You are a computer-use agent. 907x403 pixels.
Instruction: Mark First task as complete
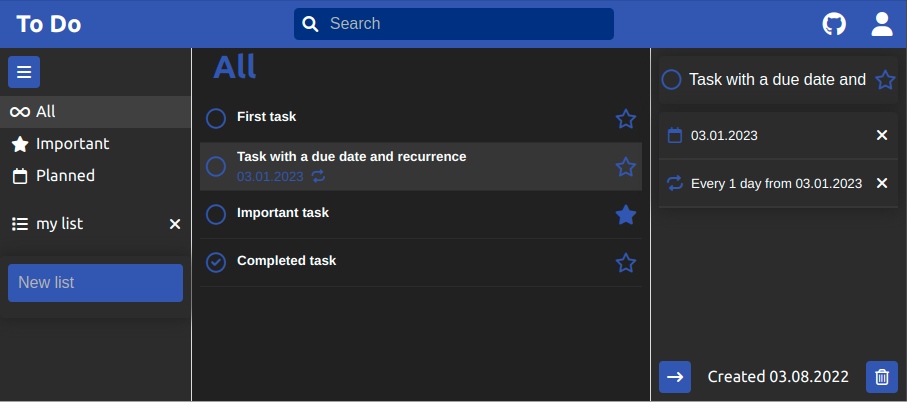(216, 119)
